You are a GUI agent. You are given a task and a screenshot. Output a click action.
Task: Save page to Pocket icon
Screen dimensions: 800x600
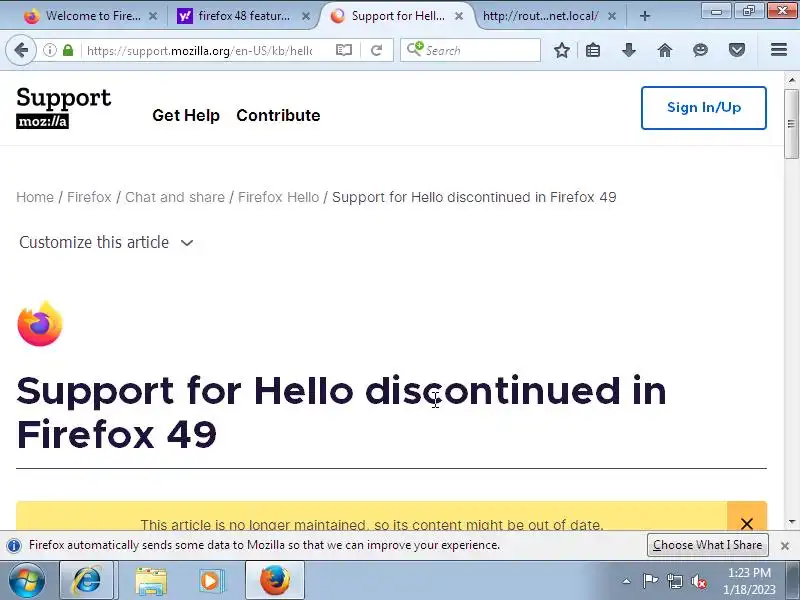737,50
